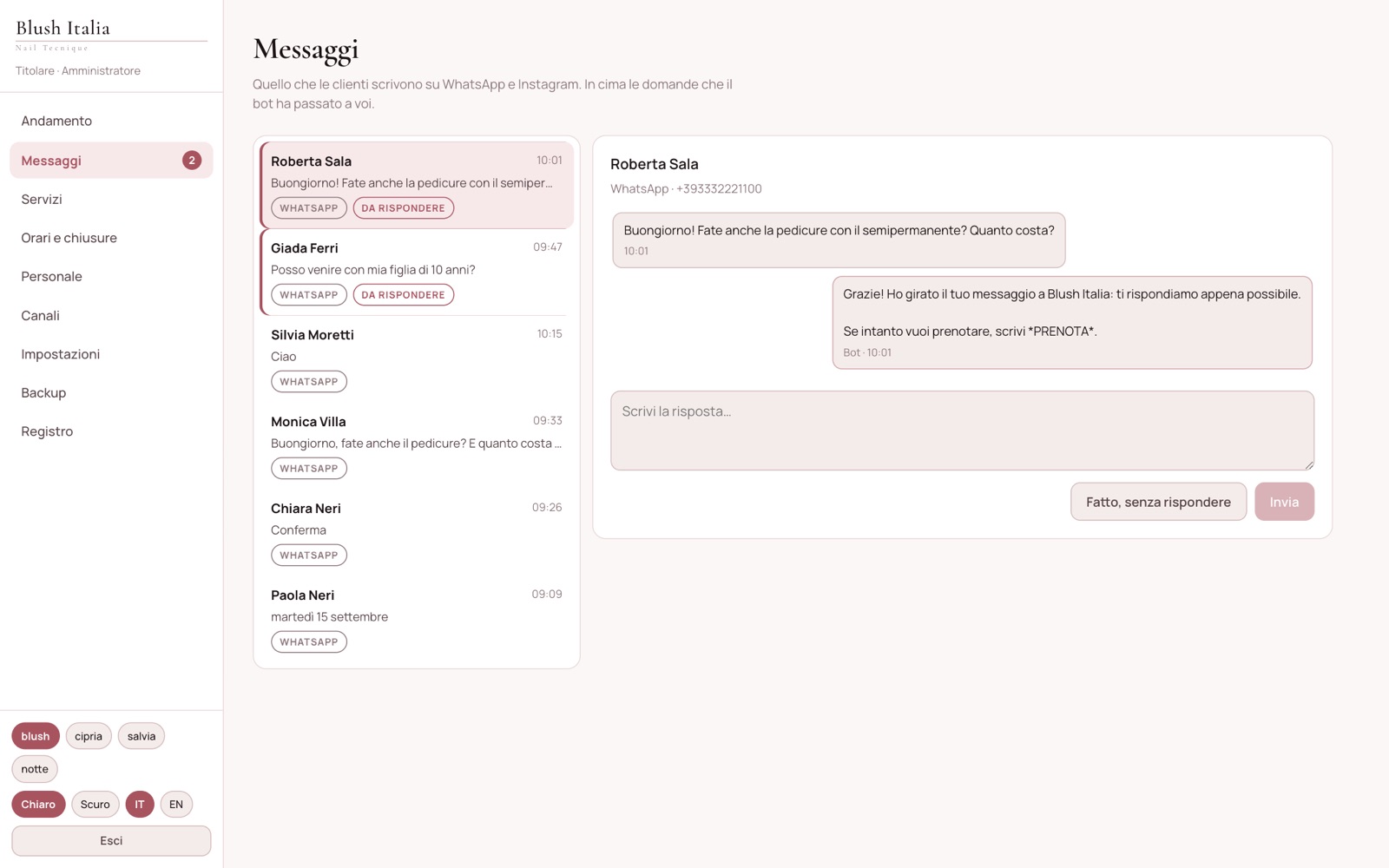Click Roberta's pedicure question bubble
The width and height of the screenshot is (1389, 868).
(x=839, y=240)
